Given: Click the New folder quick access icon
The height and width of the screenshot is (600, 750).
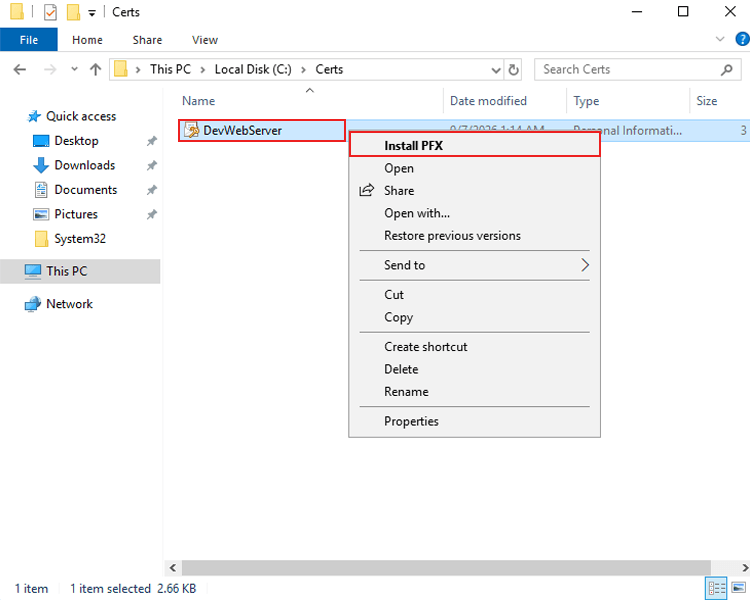Looking at the screenshot, I should pyautogui.click(x=73, y=12).
